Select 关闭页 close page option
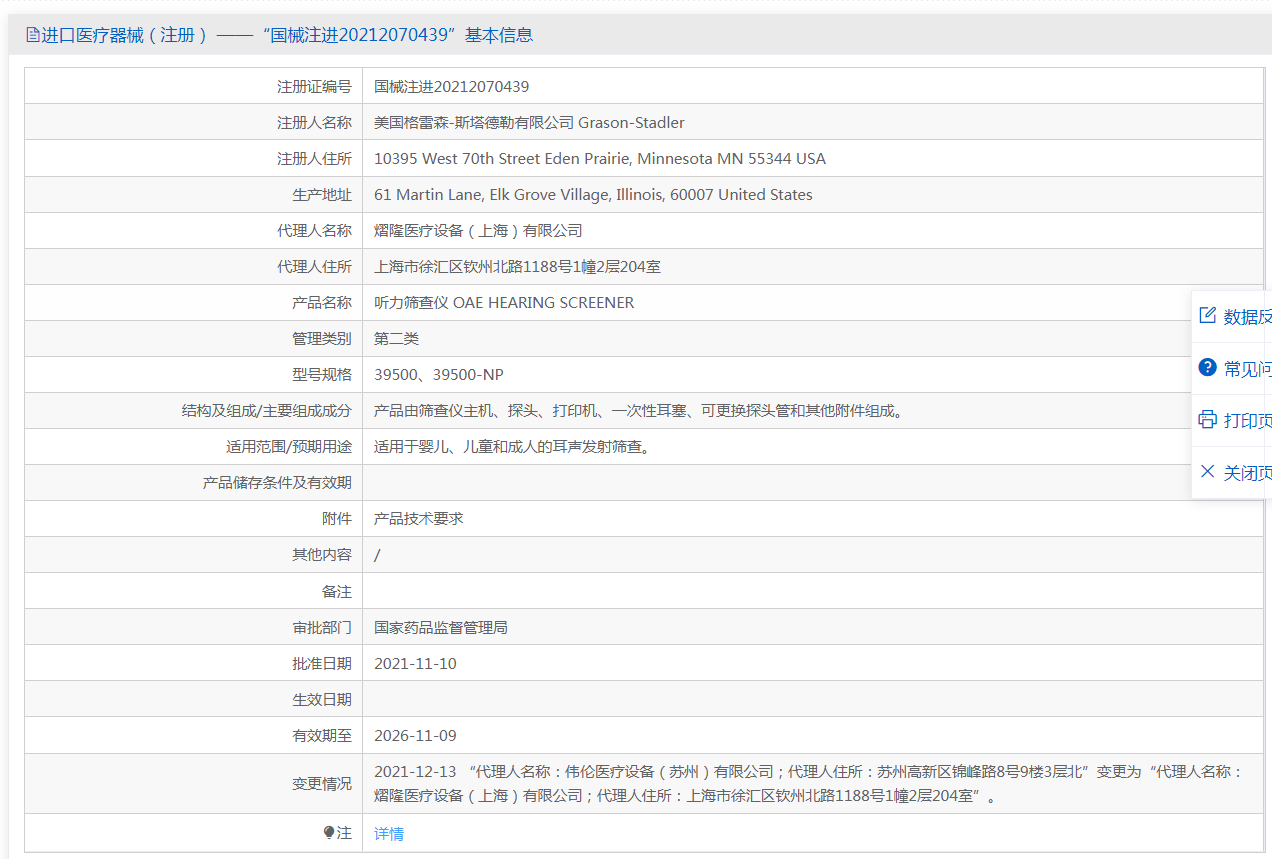This screenshot has height=859, width=1272. pyautogui.click(x=1234, y=473)
